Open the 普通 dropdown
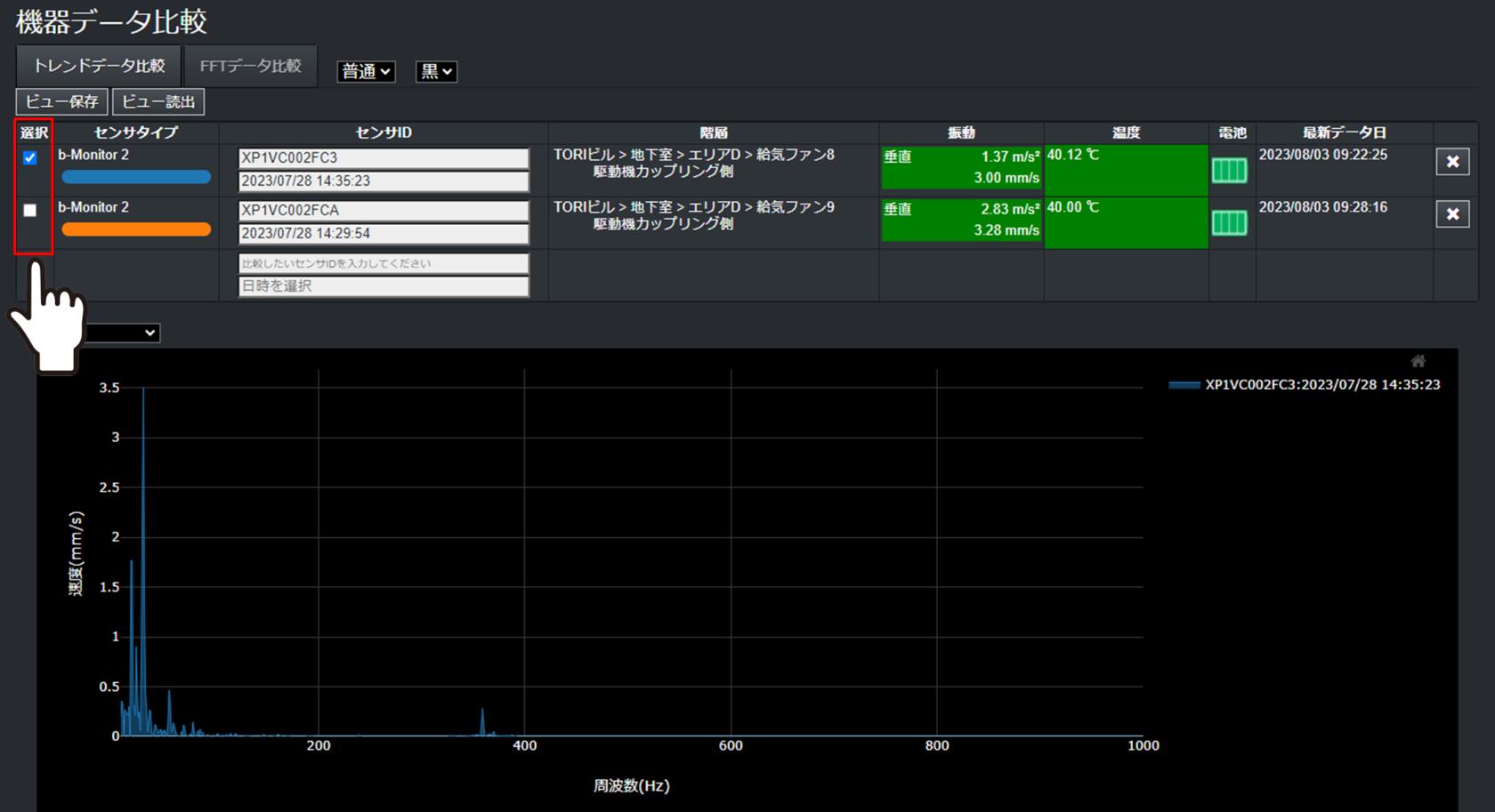The image size is (1495, 812). [x=366, y=71]
